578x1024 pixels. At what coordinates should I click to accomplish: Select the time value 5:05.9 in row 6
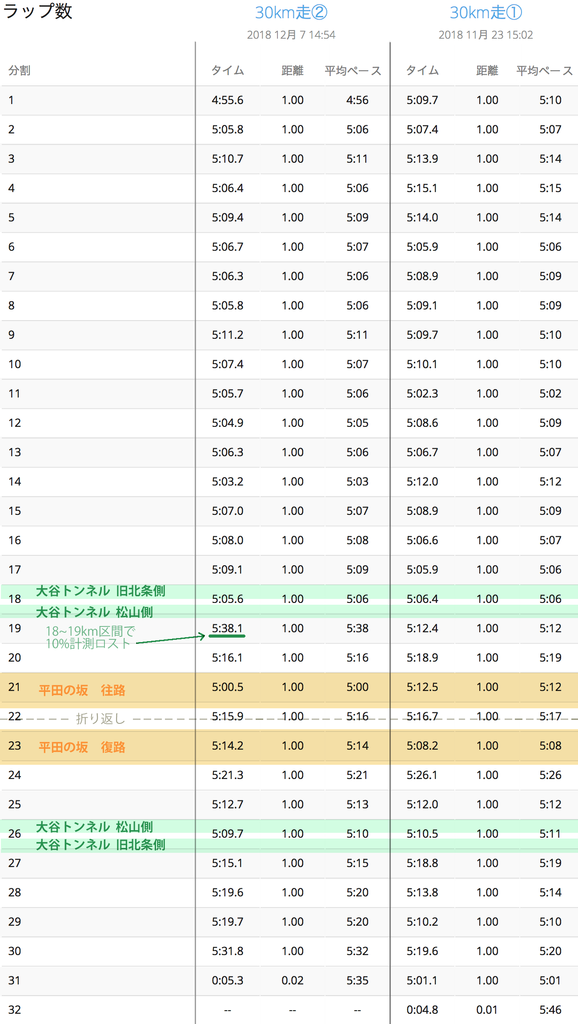point(422,248)
